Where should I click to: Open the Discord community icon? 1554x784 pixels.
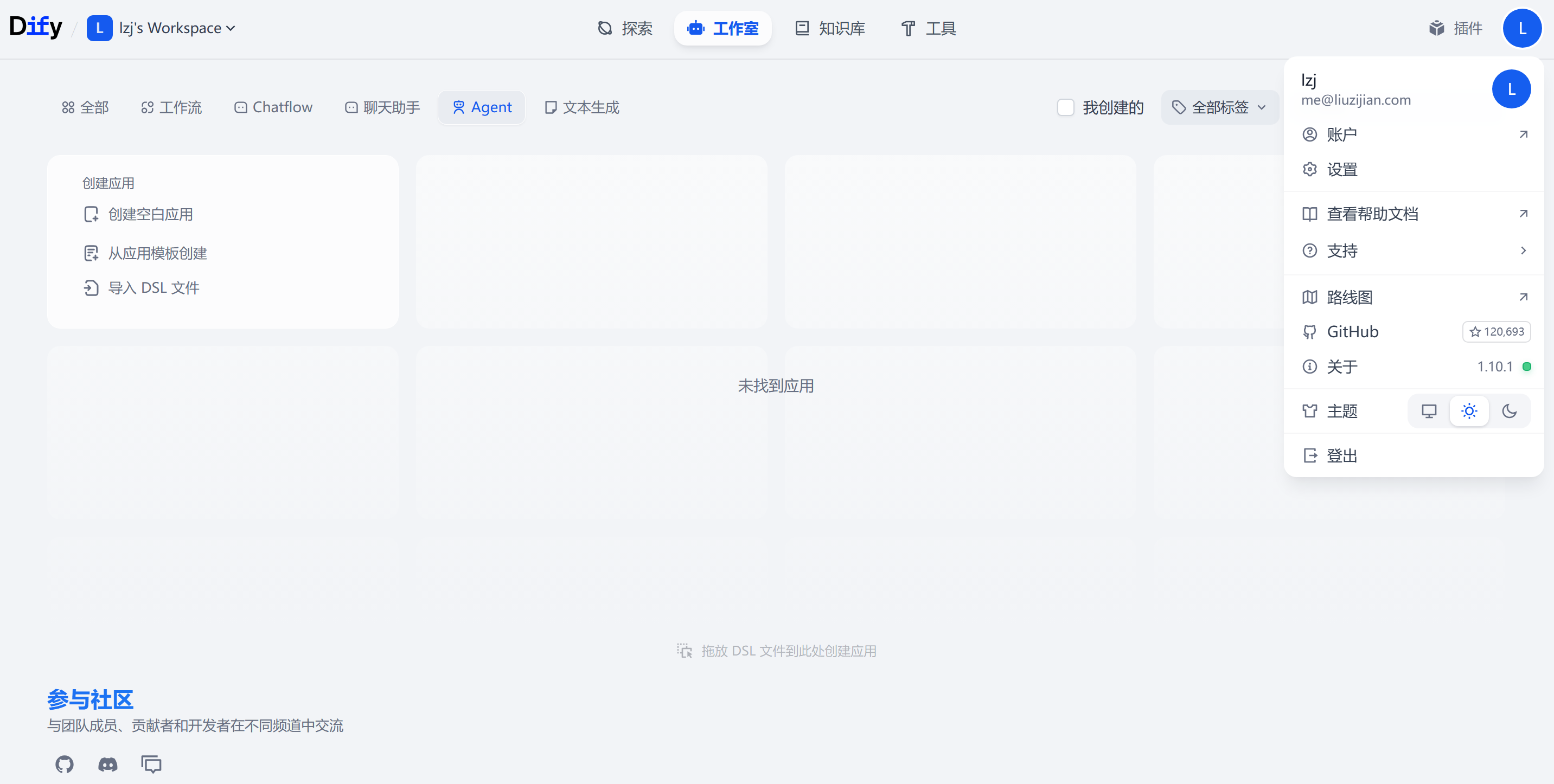tap(108, 764)
